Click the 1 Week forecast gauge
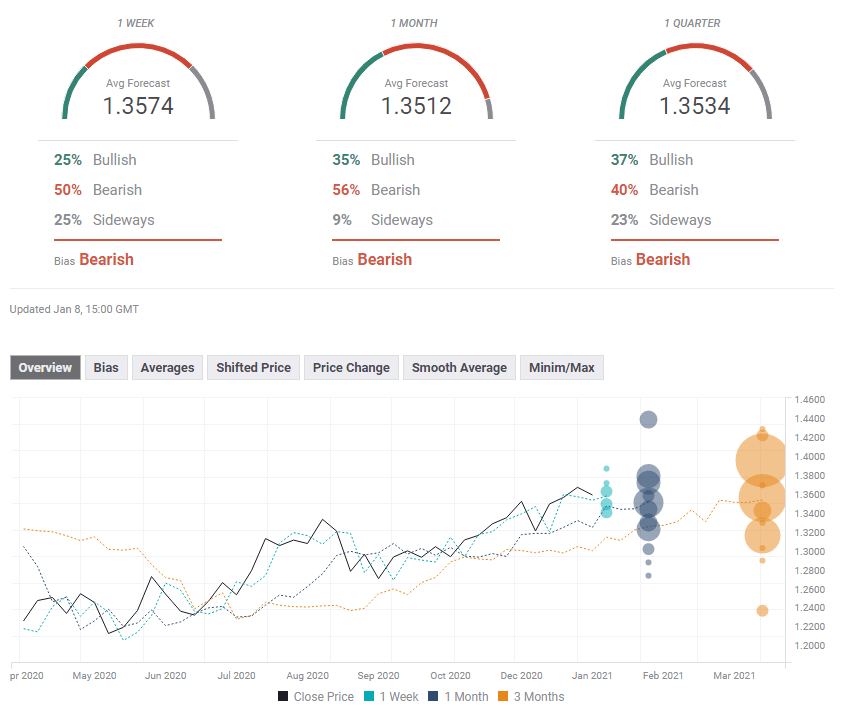 (x=138, y=82)
